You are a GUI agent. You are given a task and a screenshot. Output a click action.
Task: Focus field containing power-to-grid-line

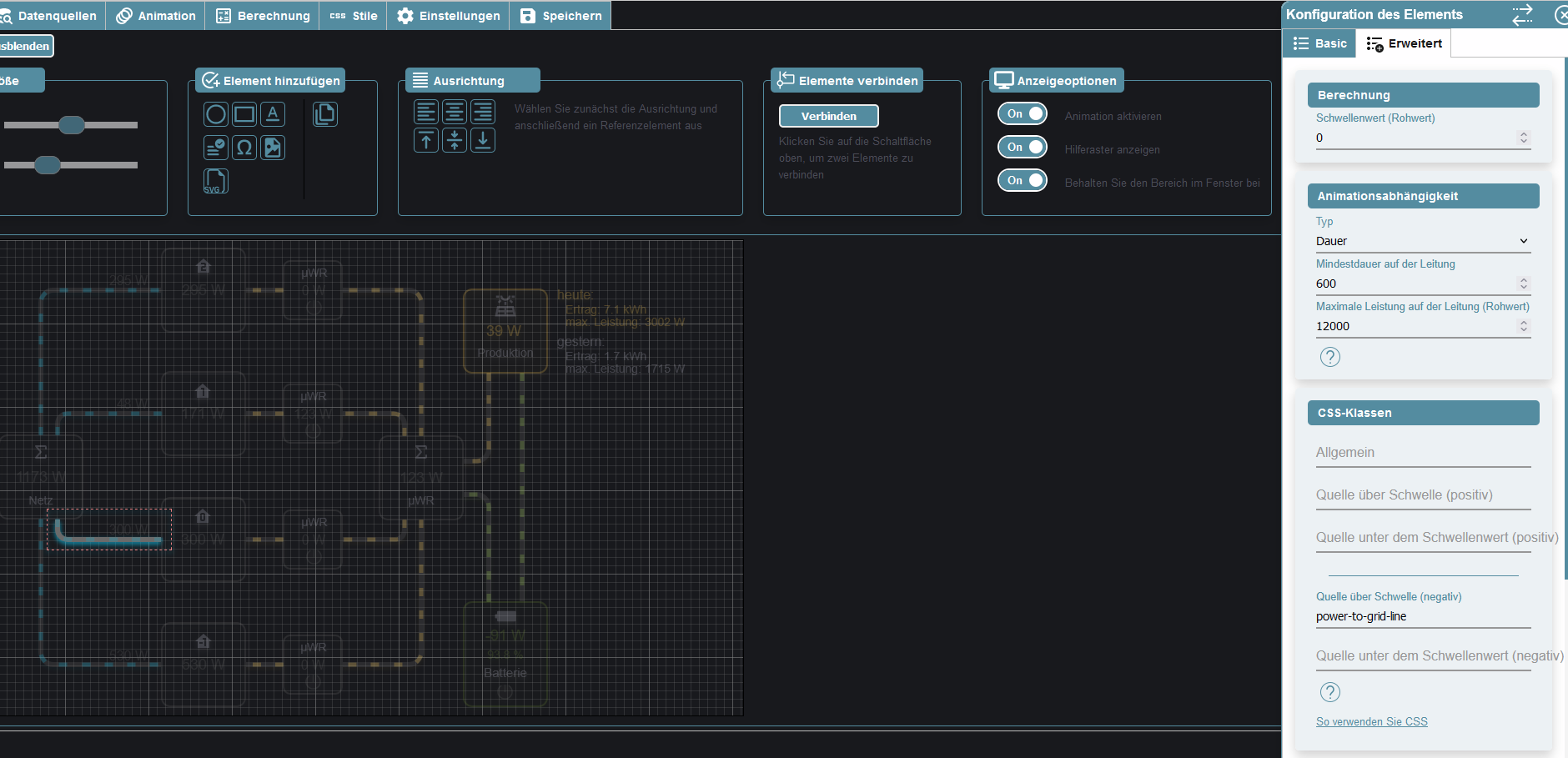point(1423,617)
